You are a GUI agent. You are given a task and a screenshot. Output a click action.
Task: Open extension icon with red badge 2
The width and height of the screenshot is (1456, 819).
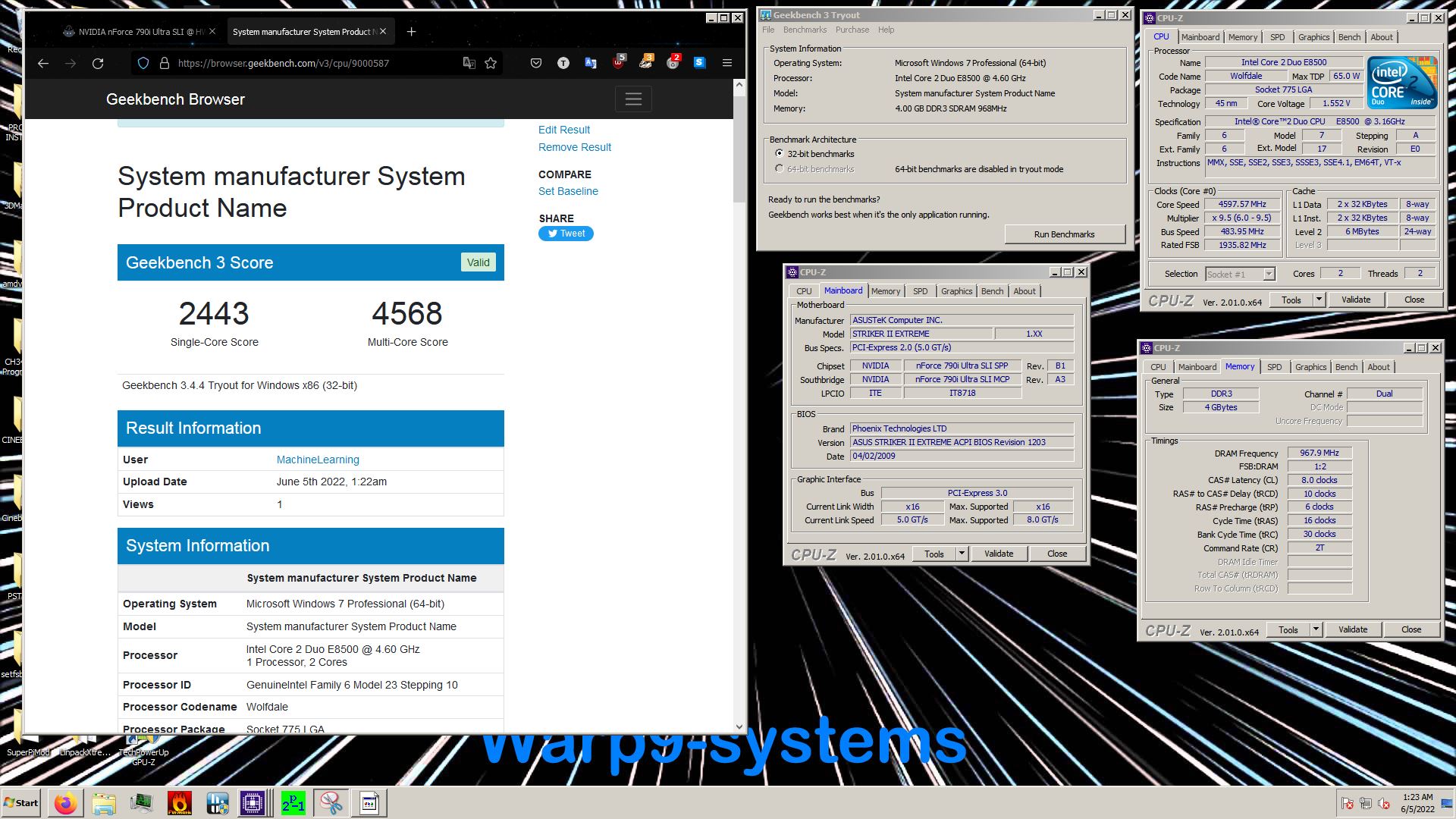point(673,62)
